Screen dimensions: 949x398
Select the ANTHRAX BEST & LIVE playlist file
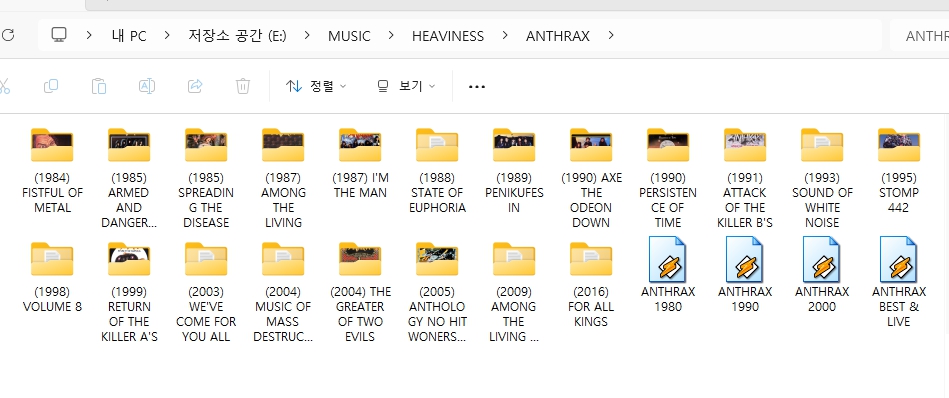pyautogui.click(x=899, y=281)
